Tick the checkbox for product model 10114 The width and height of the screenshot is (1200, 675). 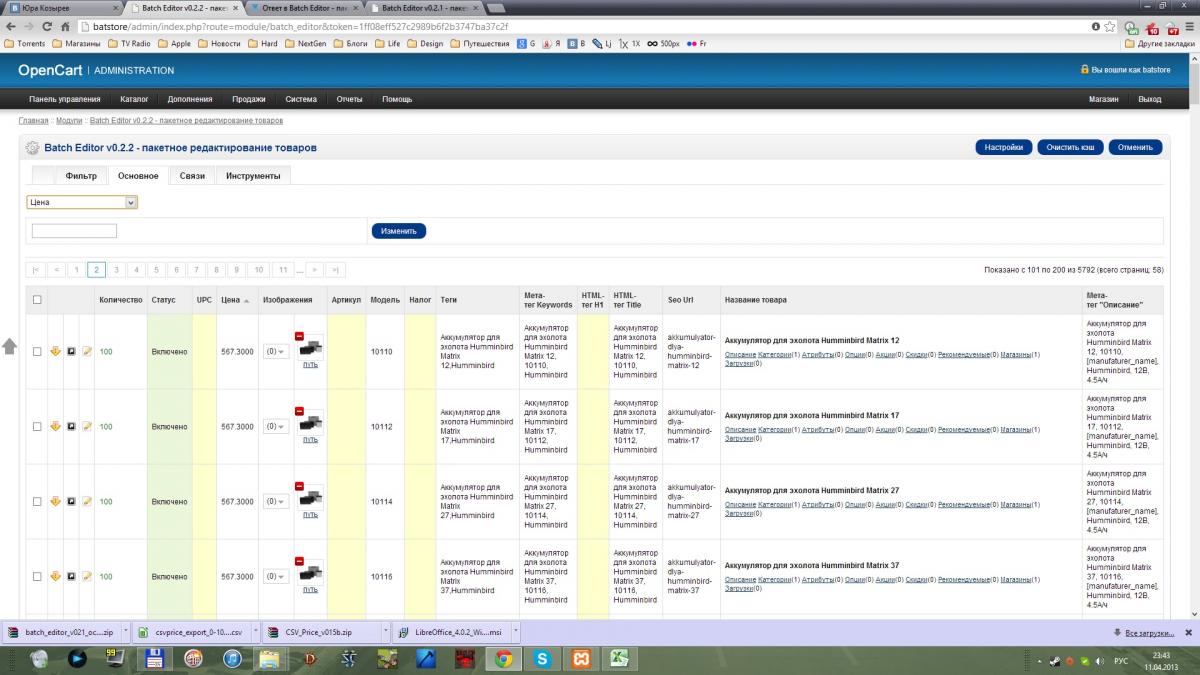(37, 502)
